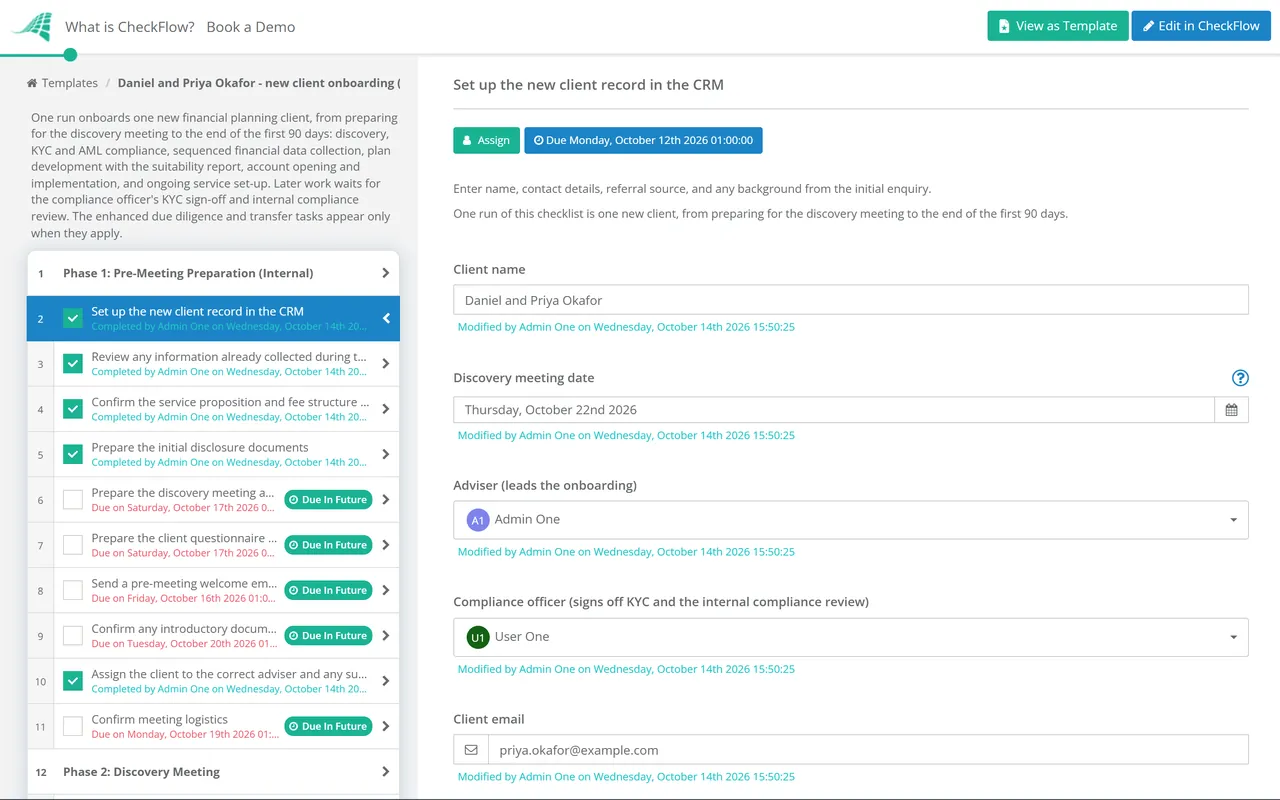This screenshot has width=1280, height=800.
Task: Open chevron for 'Prepare the initial disclosure documents'
Action: tap(386, 455)
